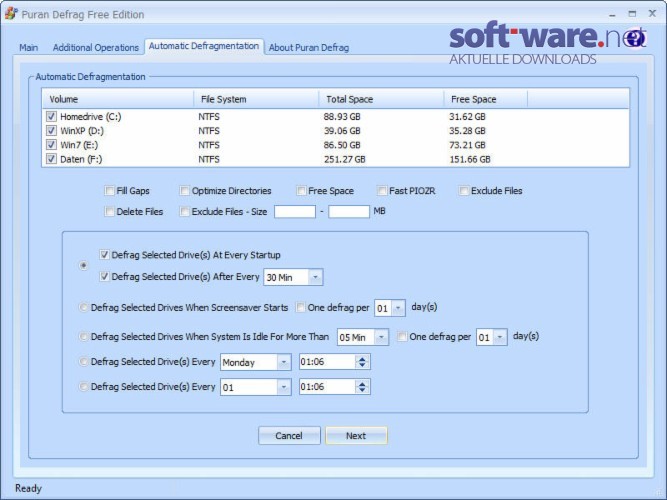The image size is (667, 500).
Task: Close the Puran Defrag window
Action: [652, 14]
